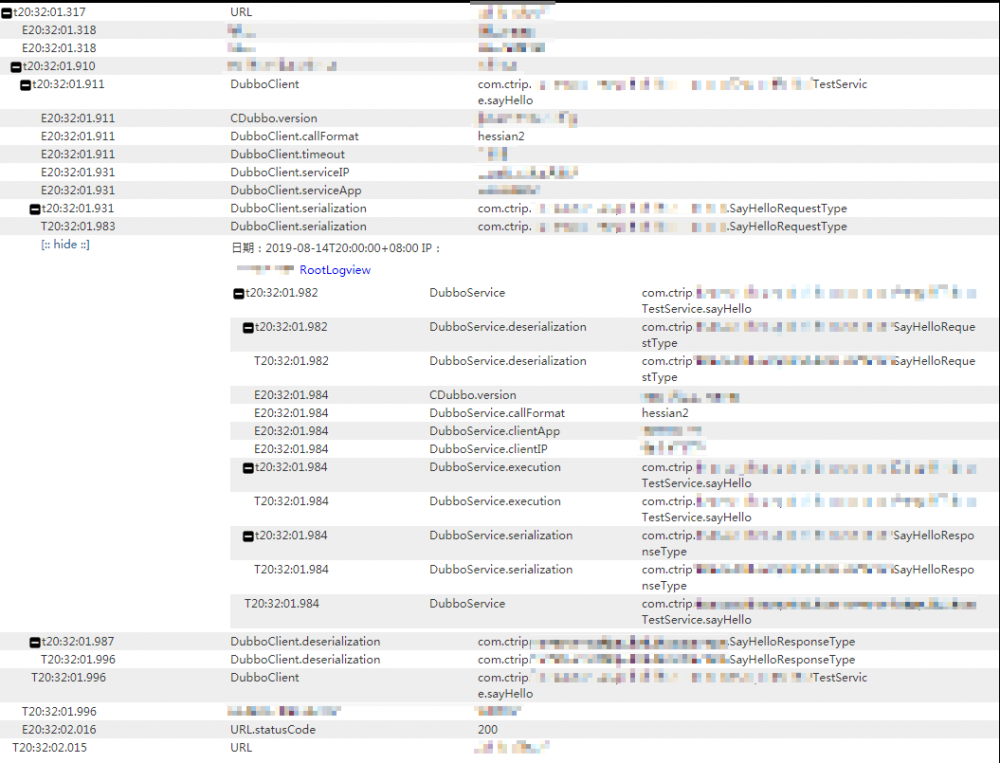Collapse the t20:32:01.911 DubboClient node

click(x=26, y=85)
